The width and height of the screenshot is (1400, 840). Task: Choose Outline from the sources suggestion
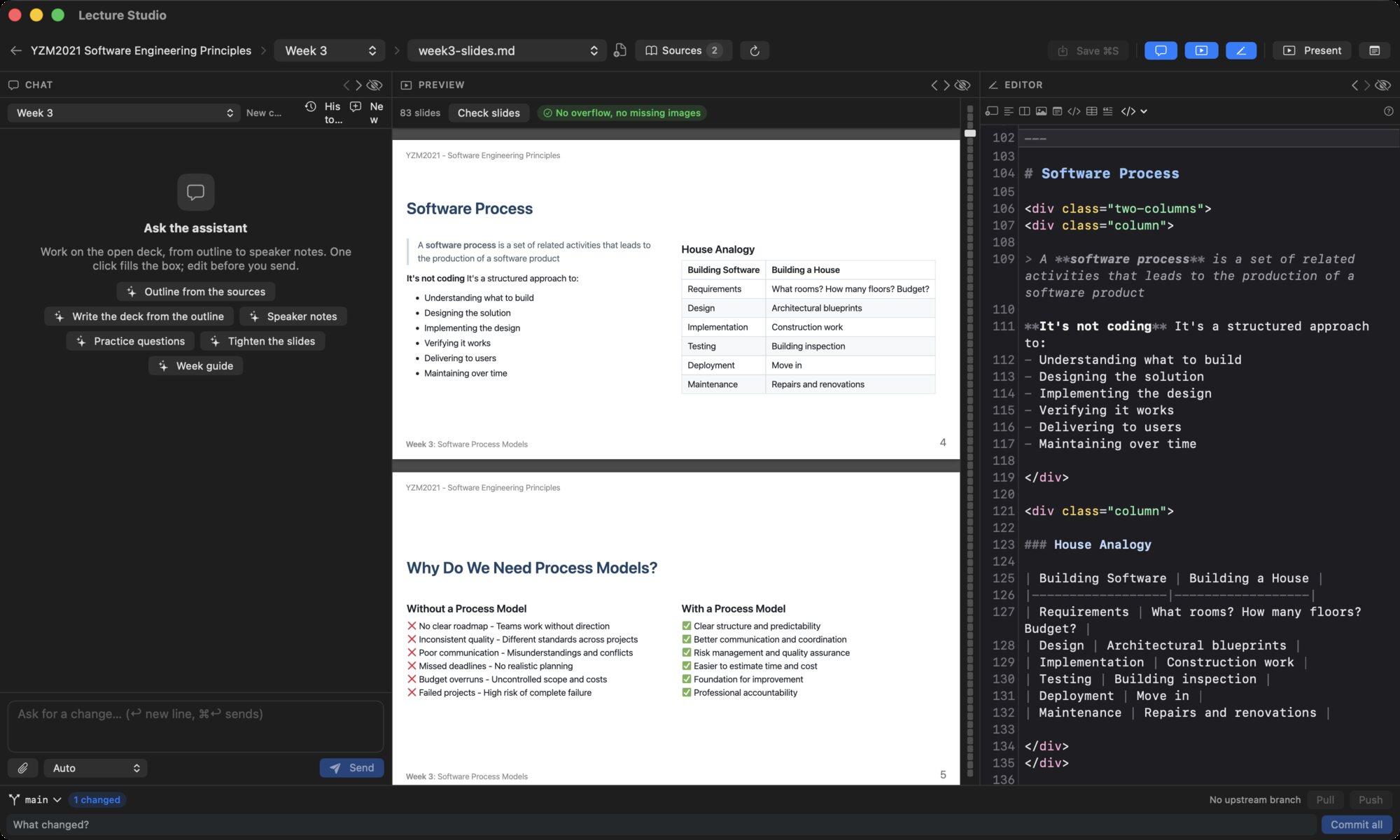195,291
